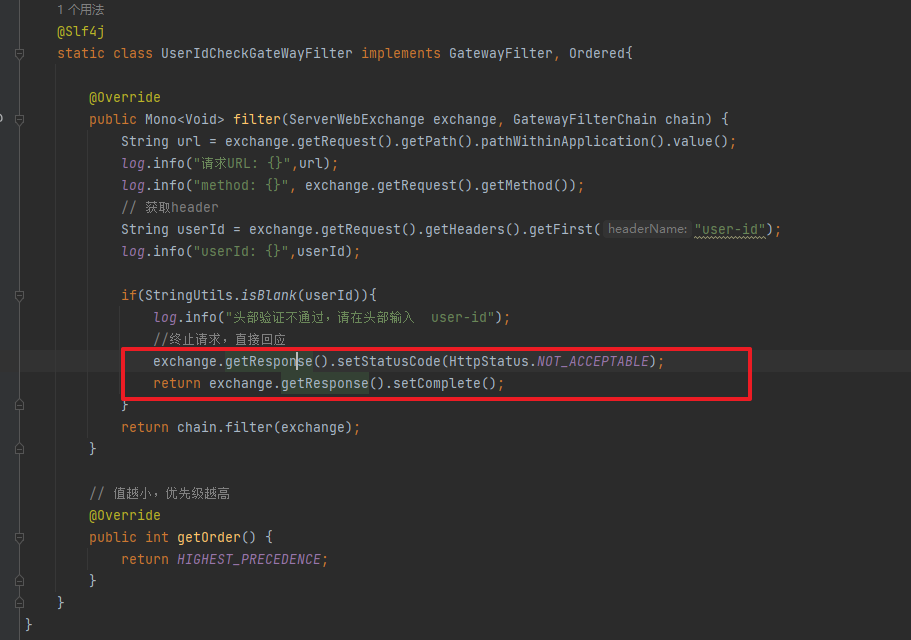Click fold end marker of getOrder method

pos(19,581)
